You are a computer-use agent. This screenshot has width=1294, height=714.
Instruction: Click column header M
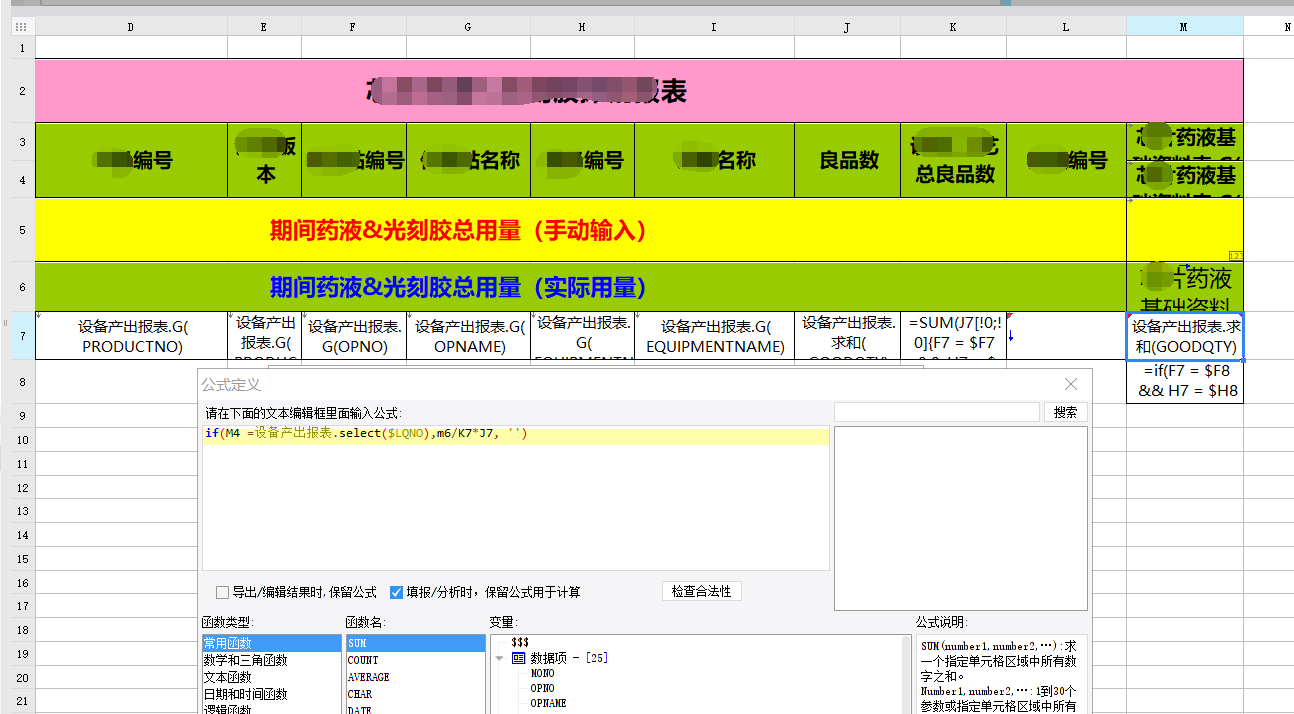pyautogui.click(x=1184, y=27)
